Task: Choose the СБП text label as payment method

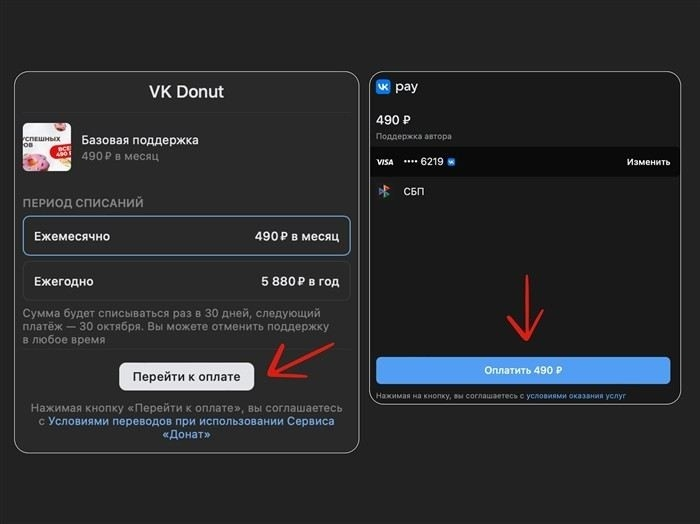Action: (412, 191)
